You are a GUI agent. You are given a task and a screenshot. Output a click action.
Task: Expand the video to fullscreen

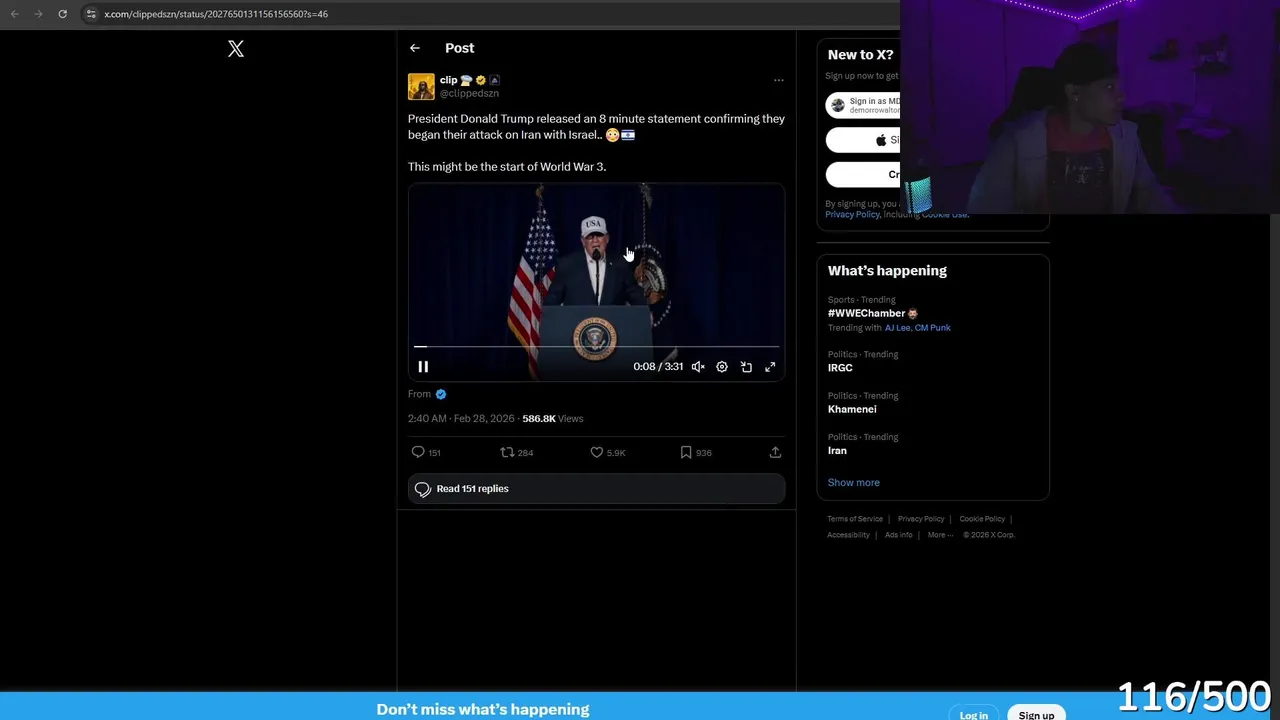click(x=770, y=367)
